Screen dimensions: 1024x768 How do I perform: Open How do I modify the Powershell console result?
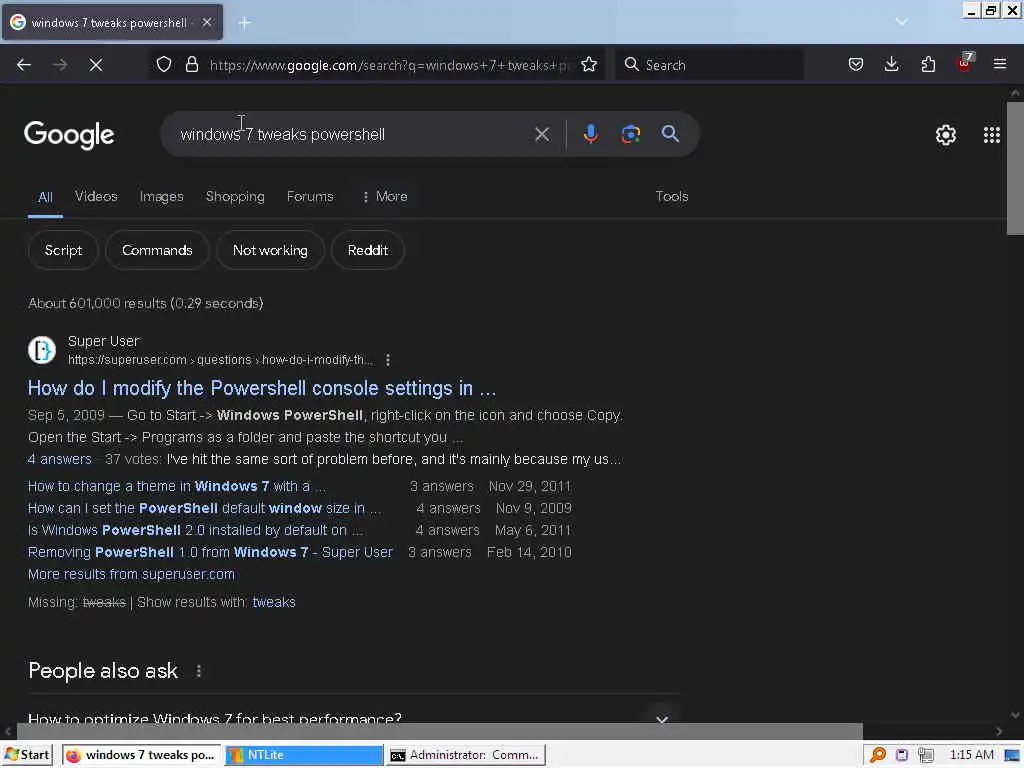click(262, 389)
